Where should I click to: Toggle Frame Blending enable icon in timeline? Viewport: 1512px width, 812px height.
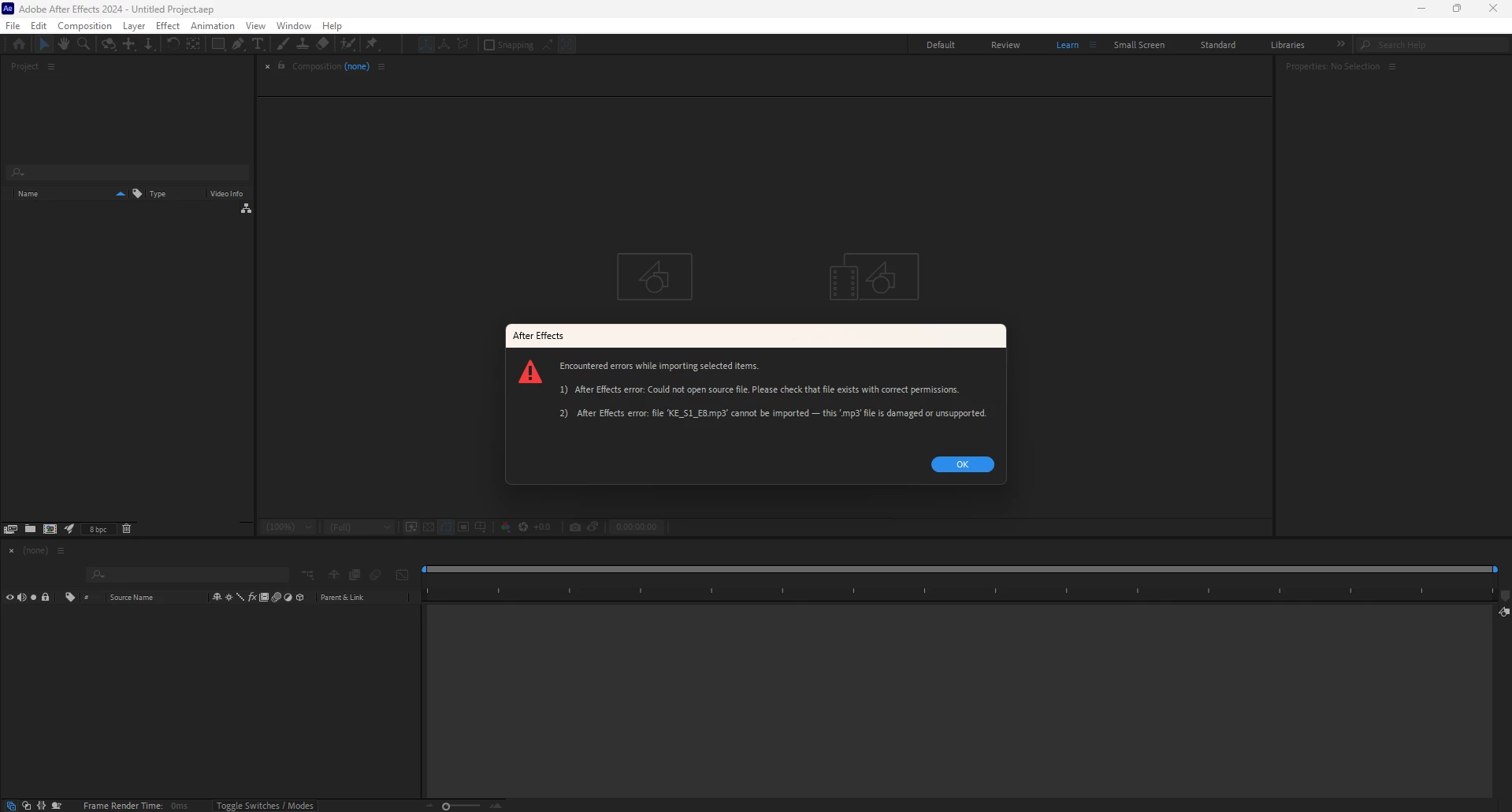pos(355,575)
